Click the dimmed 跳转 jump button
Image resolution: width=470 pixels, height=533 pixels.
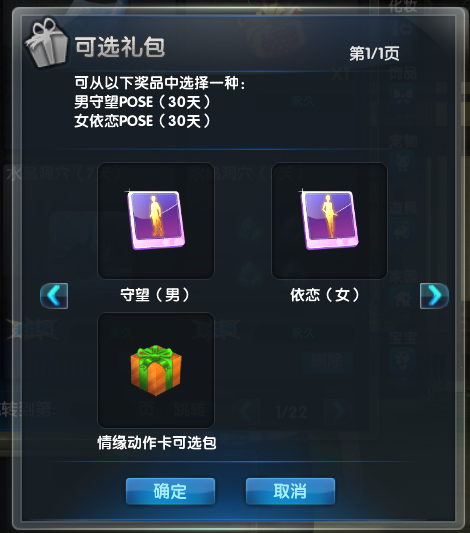click(189, 410)
